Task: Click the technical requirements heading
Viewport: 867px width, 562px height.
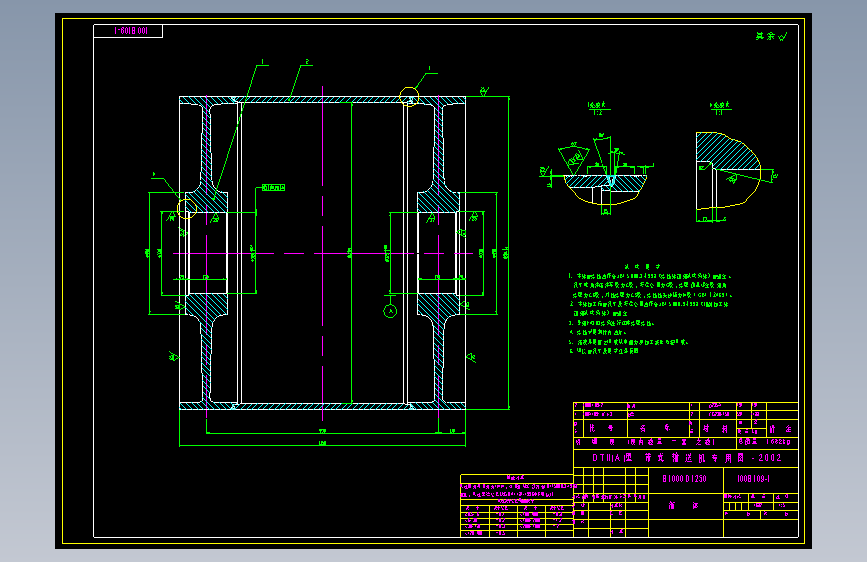Action: 643,267
